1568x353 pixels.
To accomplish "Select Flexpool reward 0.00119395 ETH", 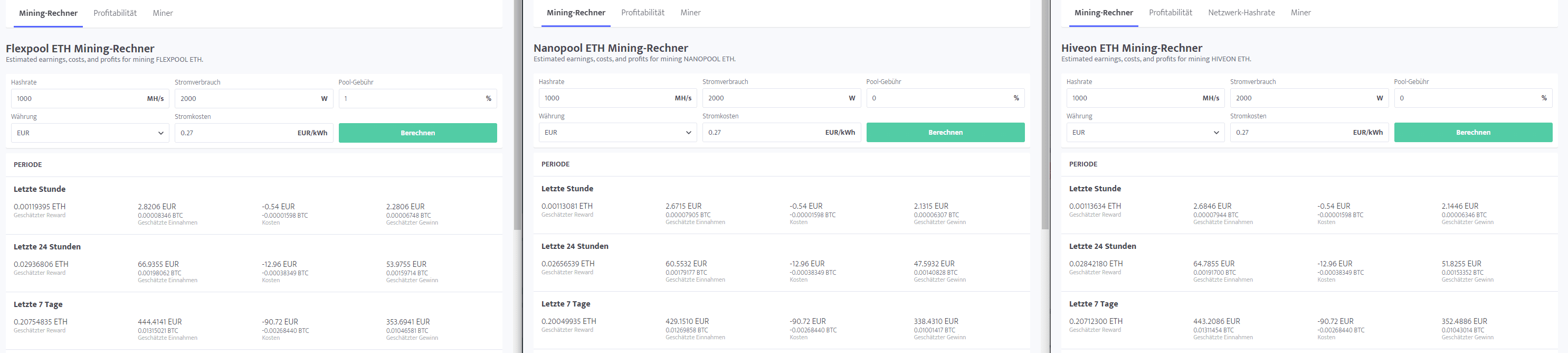I will point(40,207).
